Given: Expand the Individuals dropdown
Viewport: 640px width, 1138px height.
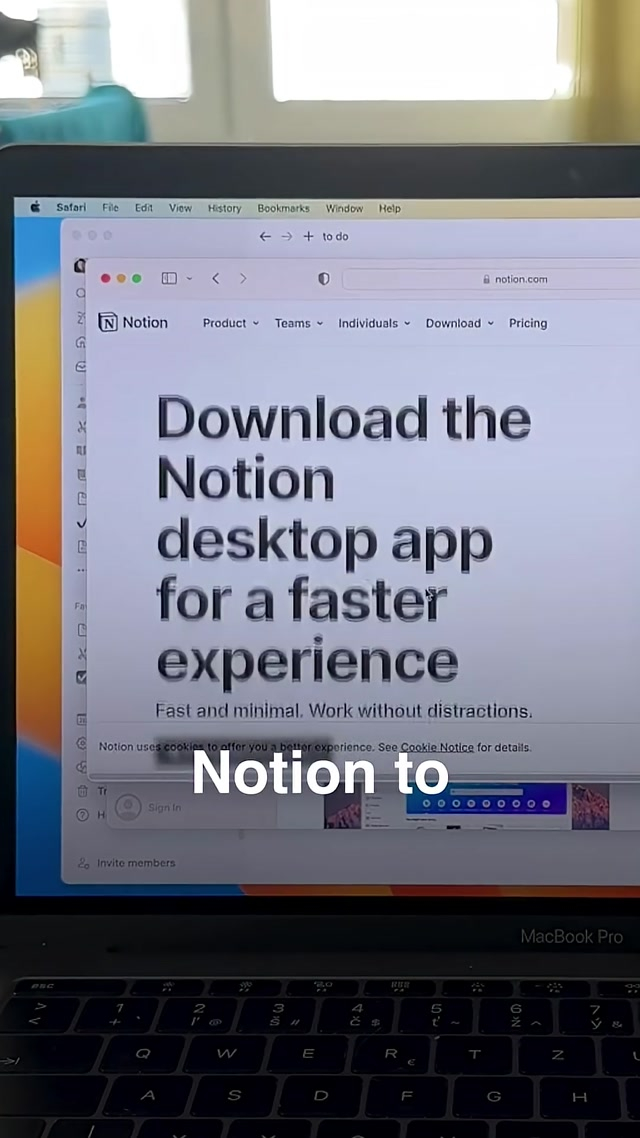Looking at the screenshot, I should (x=374, y=324).
